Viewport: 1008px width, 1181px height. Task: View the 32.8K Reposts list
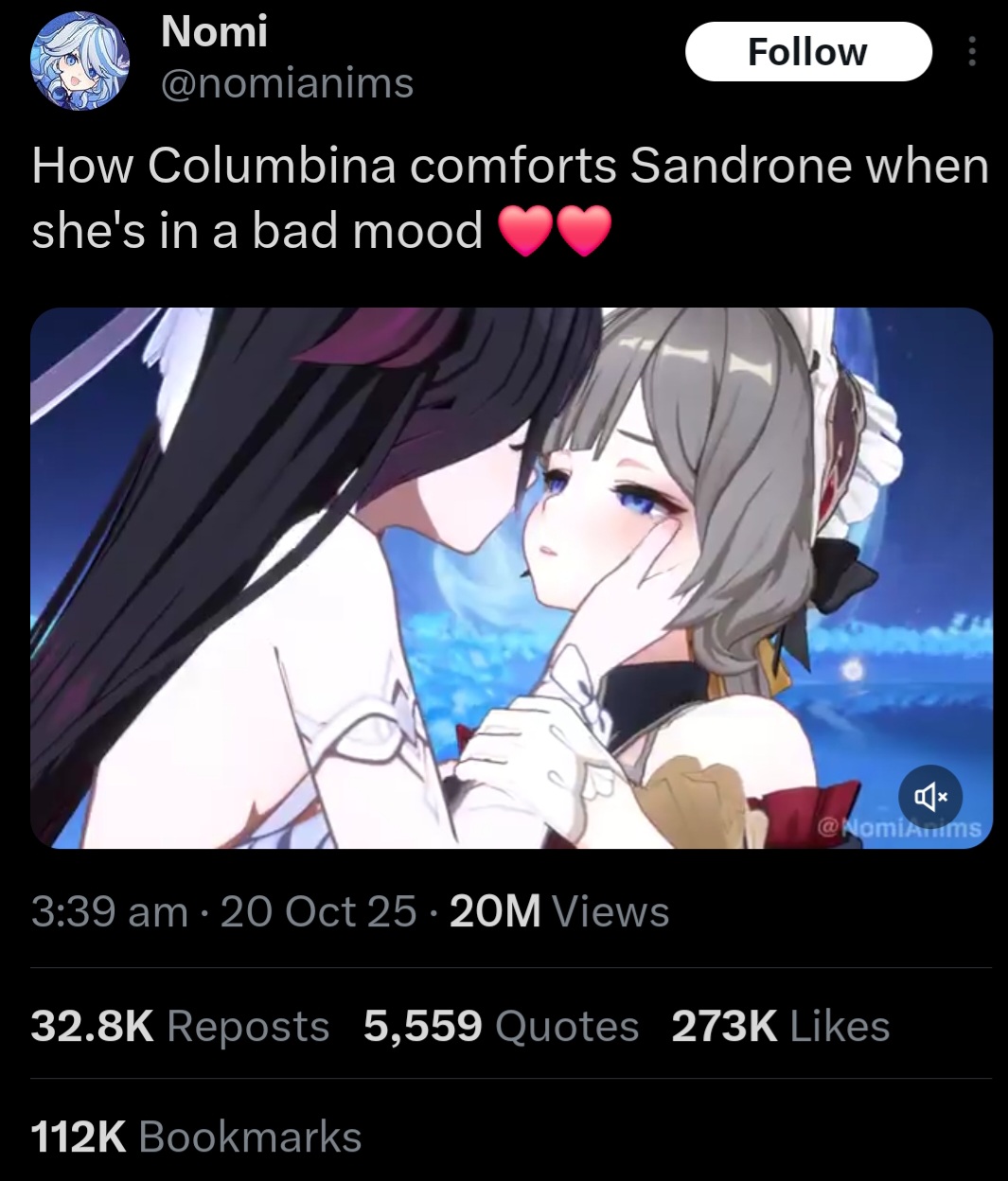(x=180, y=1026)
